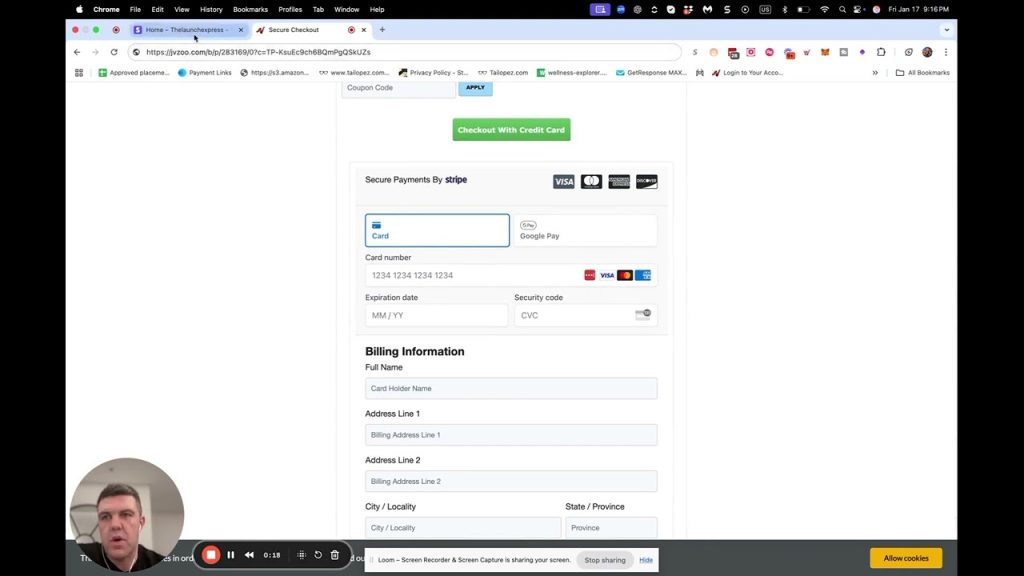Open a new browser tab

(x=382, y=29)
